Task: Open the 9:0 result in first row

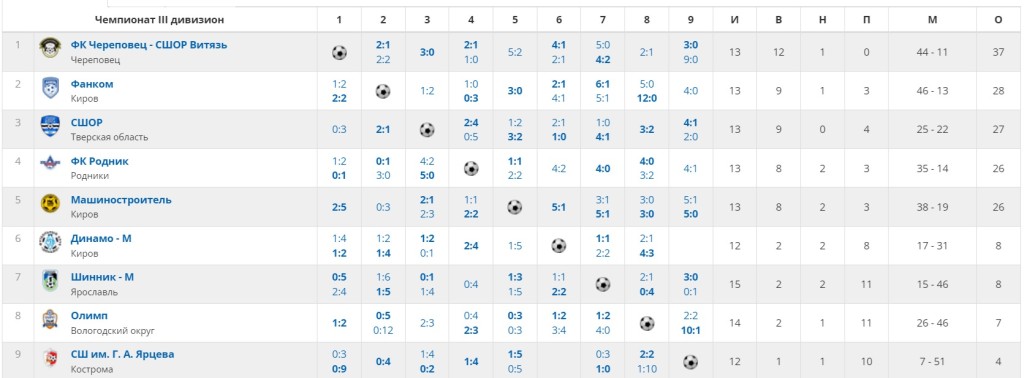Action: (691, 59)
